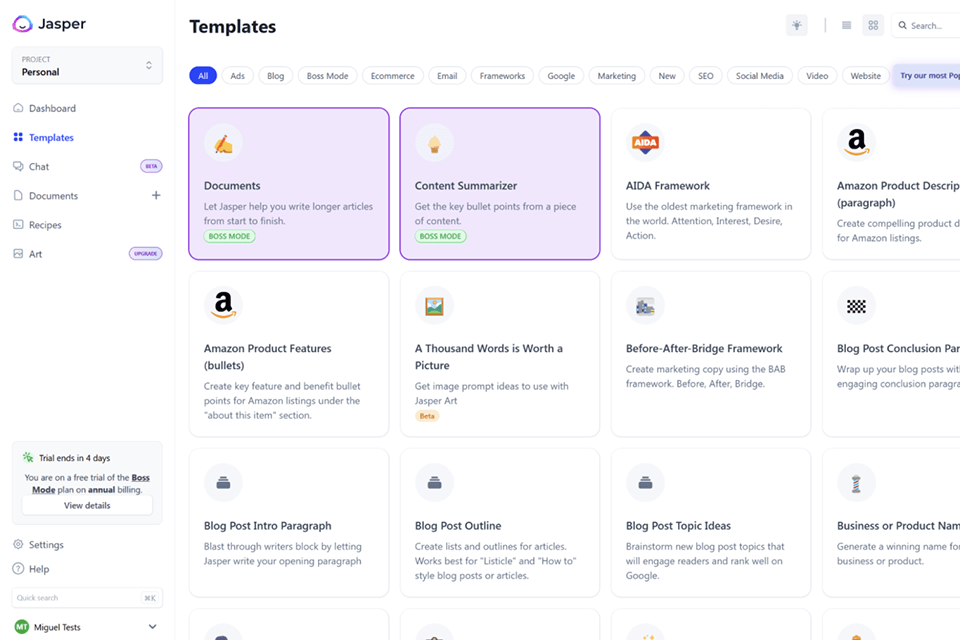Filter templates by Blog
Viewport: 960px width, 640px height.
coord(276,76)
